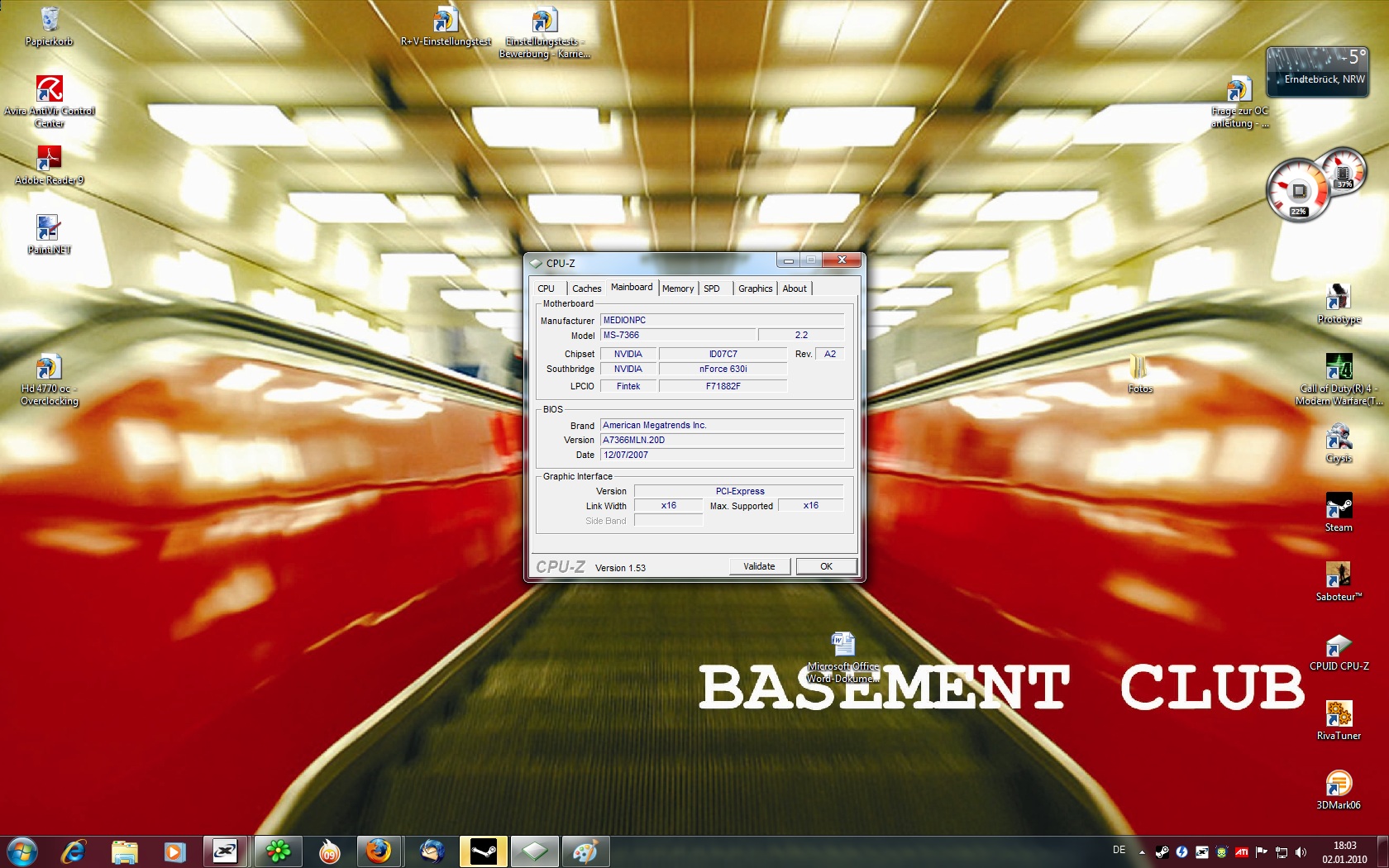The width and height of the screenshot is (1389, 868).
Task: Open network connection tray icon
Action: point(1282,852)
